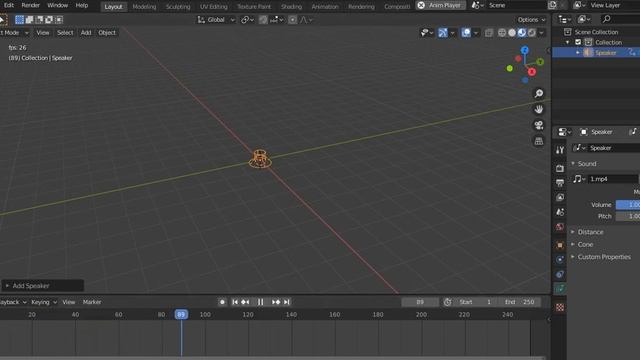The image size is (640, 360).
Task: Open the viewport Options dropdown
Action: [x=531, y=20]
